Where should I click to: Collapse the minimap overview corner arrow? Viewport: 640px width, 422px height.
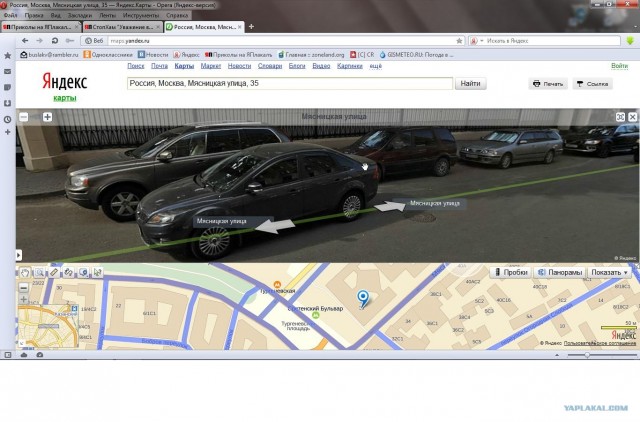click(x=22, y=344)
